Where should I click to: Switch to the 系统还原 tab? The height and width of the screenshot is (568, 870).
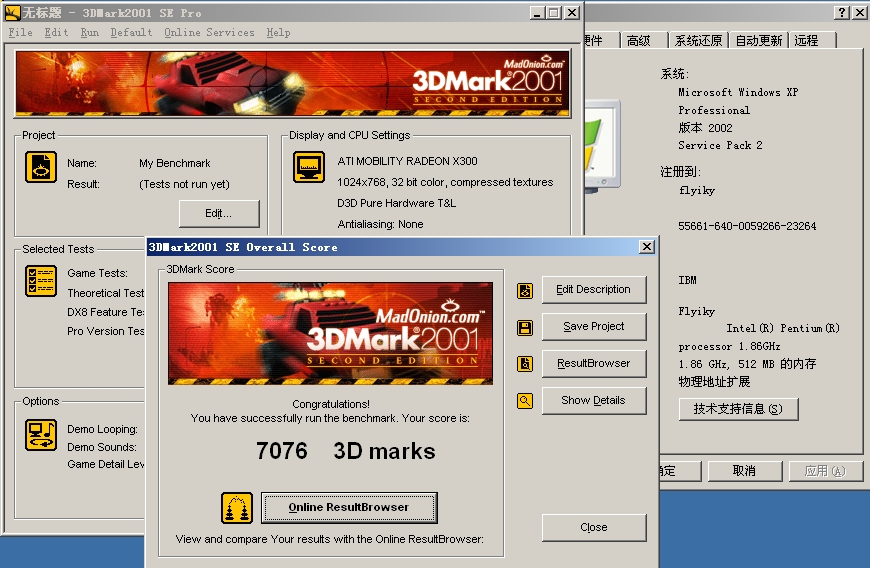698,40
